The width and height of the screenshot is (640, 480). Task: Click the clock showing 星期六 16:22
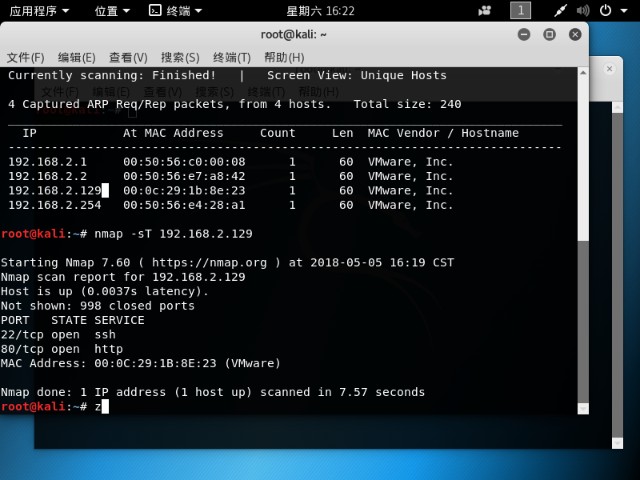coord(320,11)
